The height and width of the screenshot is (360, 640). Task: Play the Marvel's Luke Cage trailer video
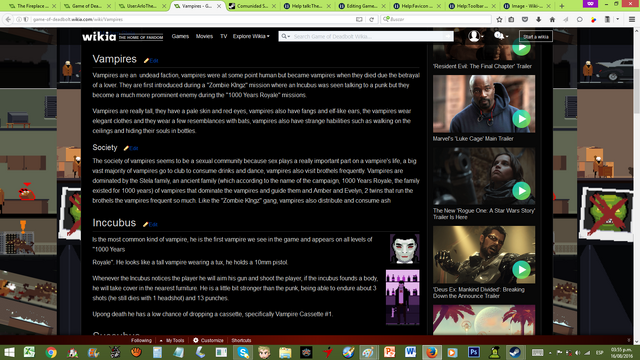click(521, 119)
